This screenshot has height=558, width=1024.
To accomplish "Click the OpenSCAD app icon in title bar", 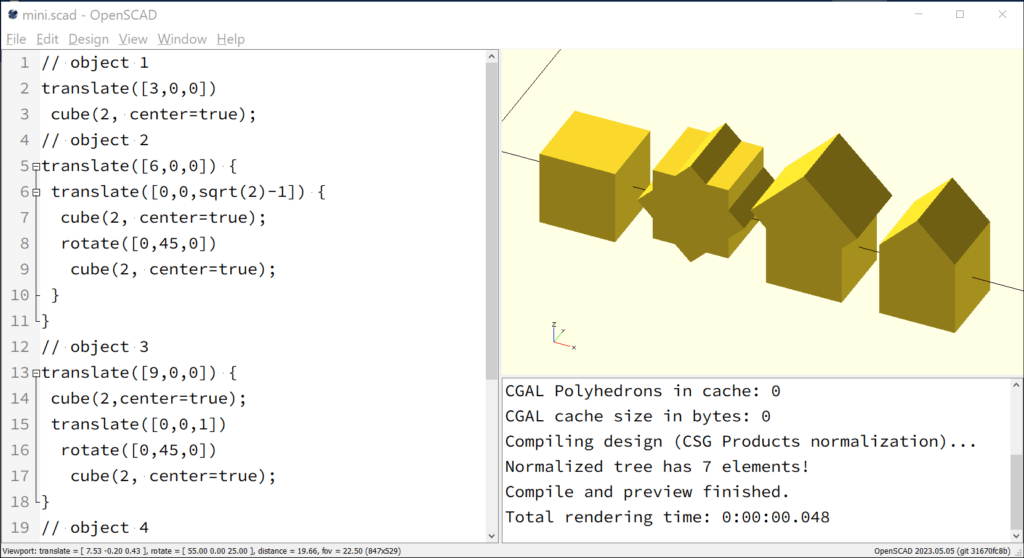I will 12,14.
